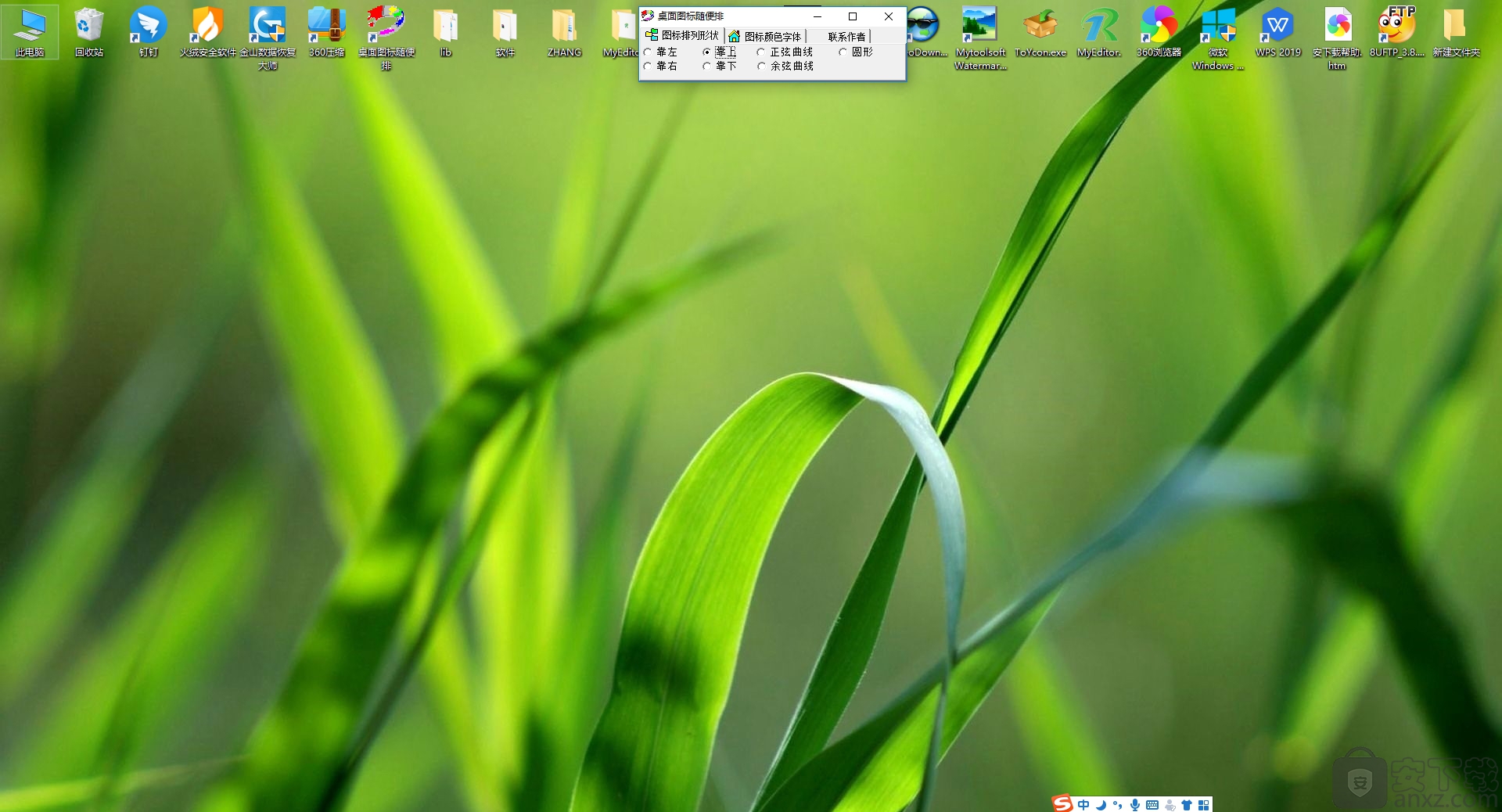Viewport: 1502px width, 812px height.
Task: Open Sogou IME soft keyboard icon
Action: tap(1152, 804)
